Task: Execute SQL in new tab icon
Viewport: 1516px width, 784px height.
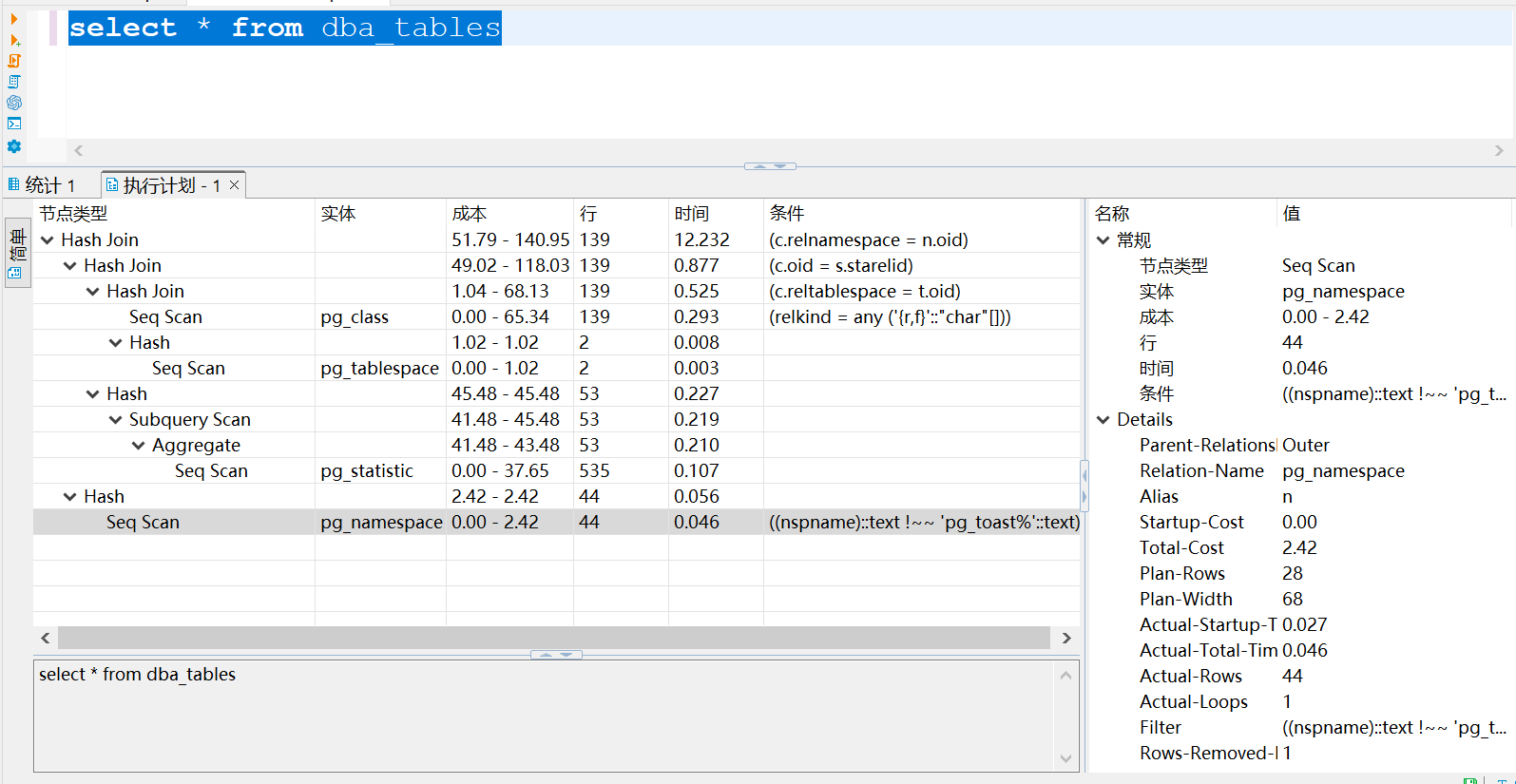Action: click(x=14, y=40)
